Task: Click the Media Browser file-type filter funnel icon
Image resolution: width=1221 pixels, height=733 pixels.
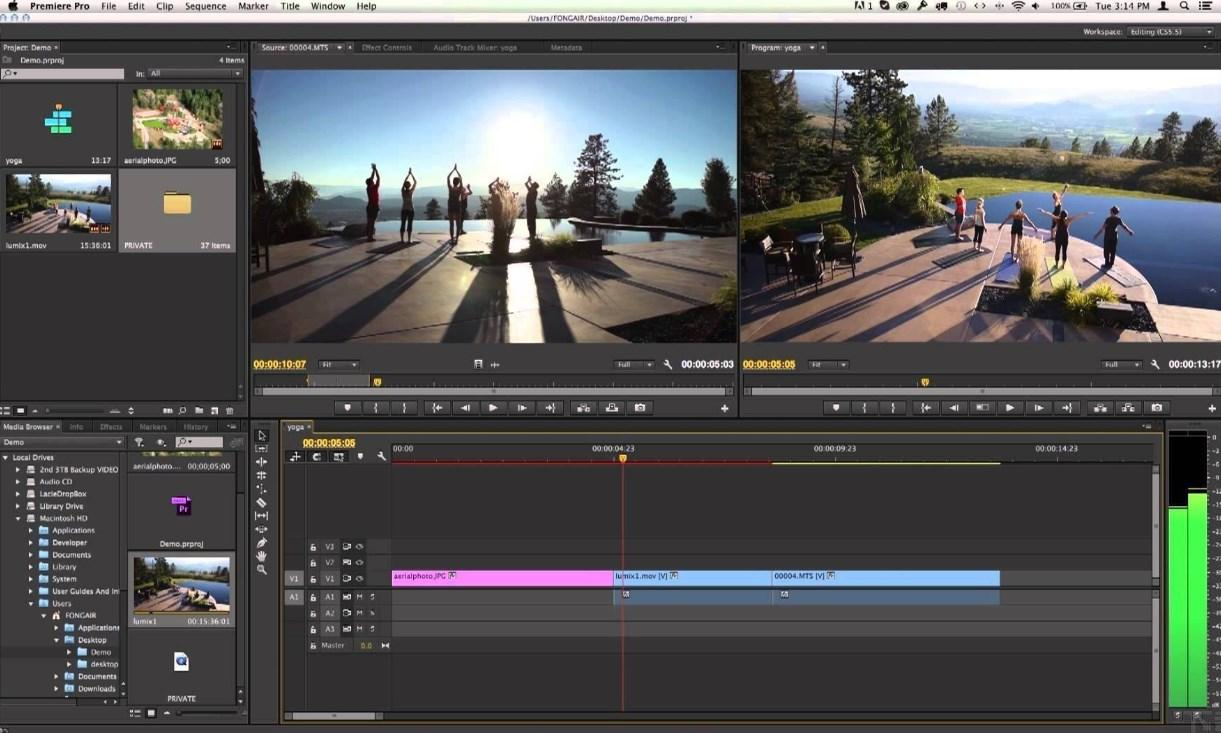Action: coord(139,442)
